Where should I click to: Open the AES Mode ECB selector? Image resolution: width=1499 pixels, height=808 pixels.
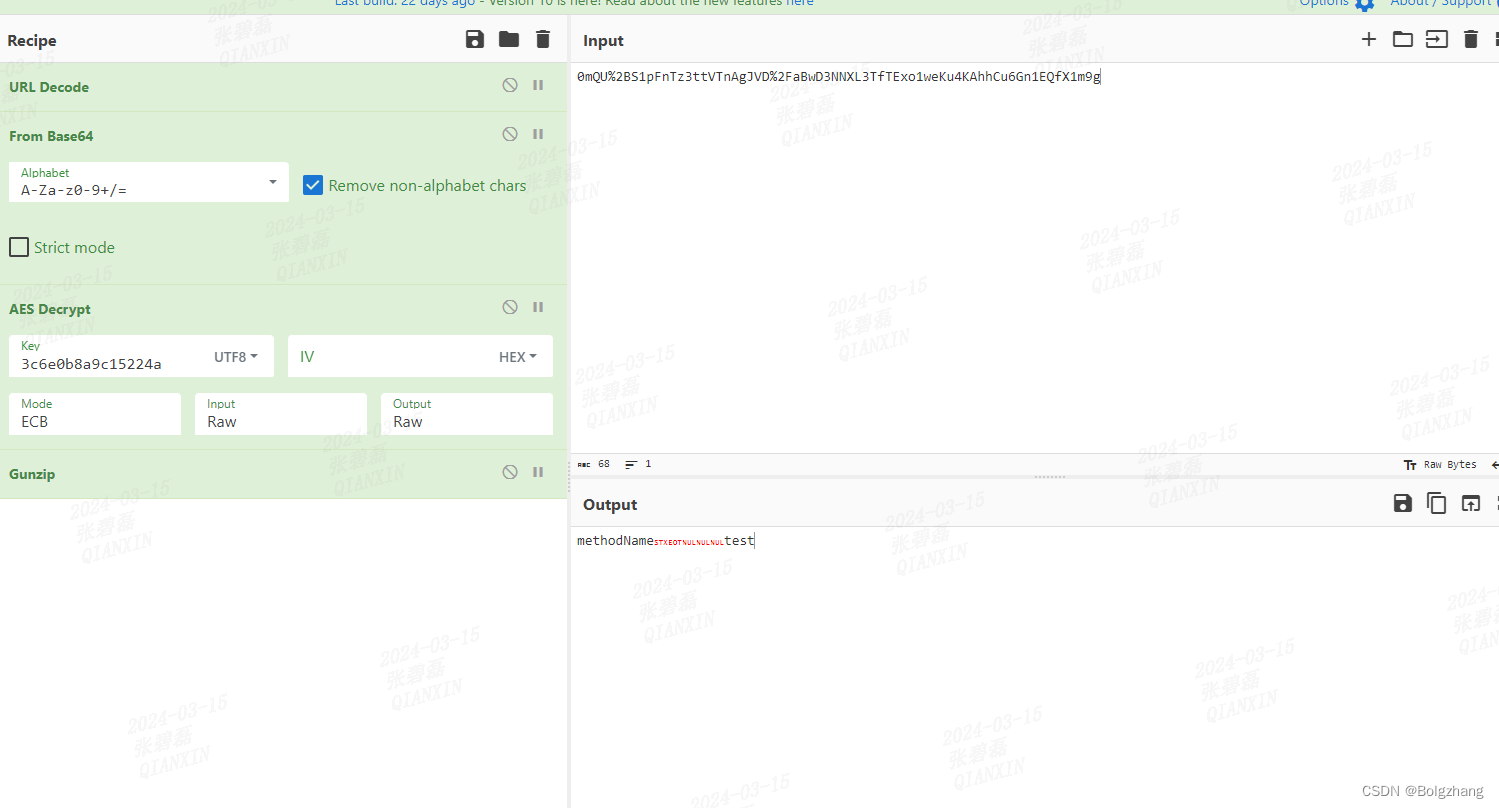(95, 414)
